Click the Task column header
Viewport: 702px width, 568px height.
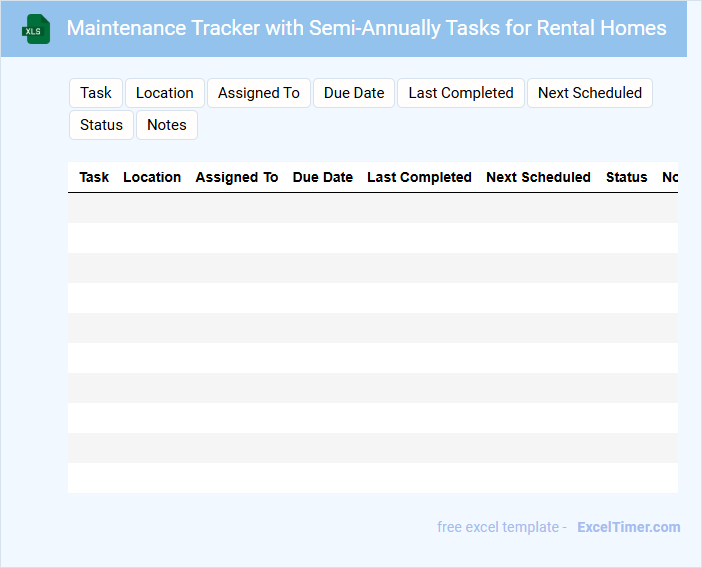tap(94, 177)
